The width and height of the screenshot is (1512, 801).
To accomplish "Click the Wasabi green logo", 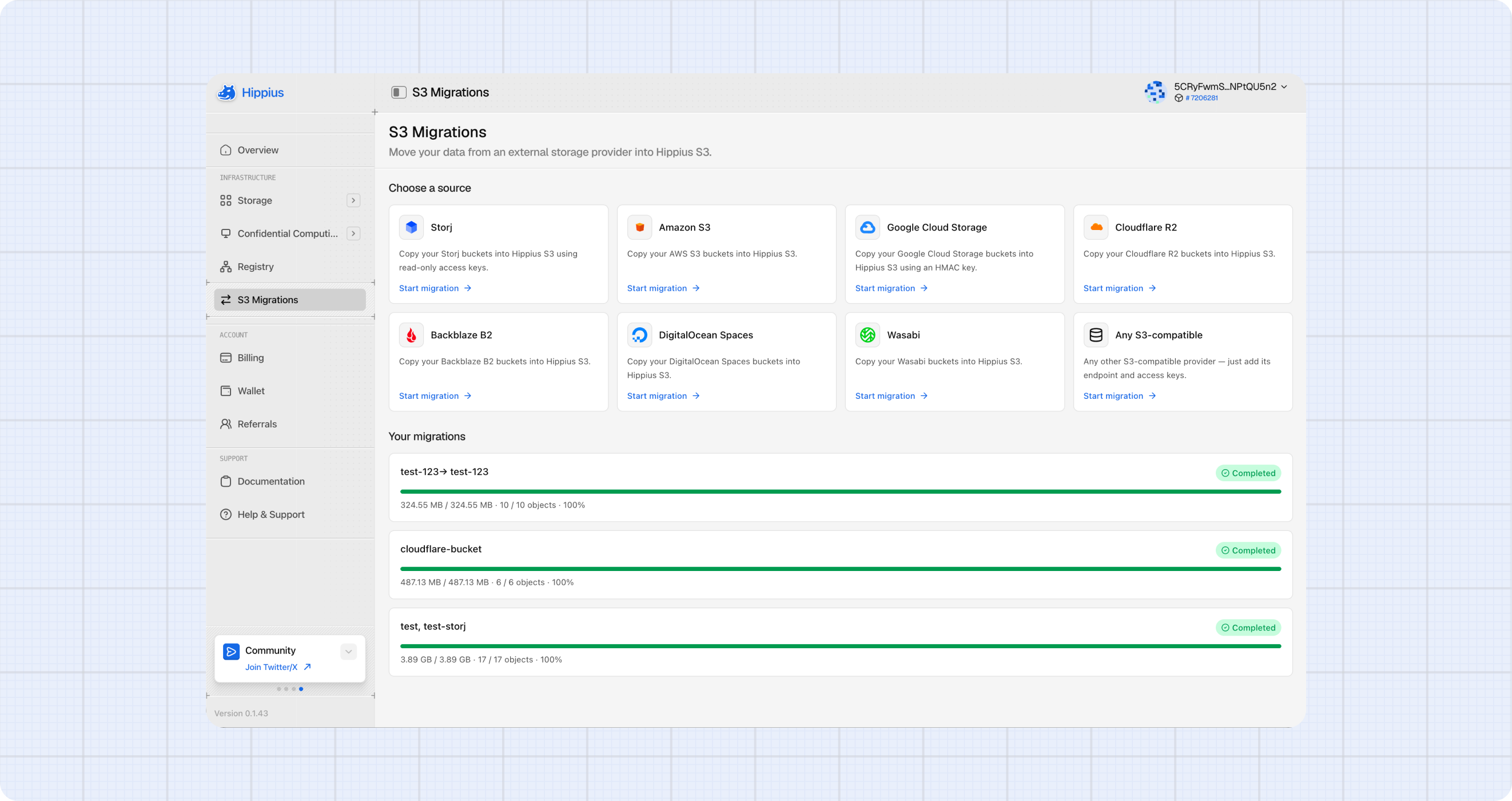I will click(868, 335).
